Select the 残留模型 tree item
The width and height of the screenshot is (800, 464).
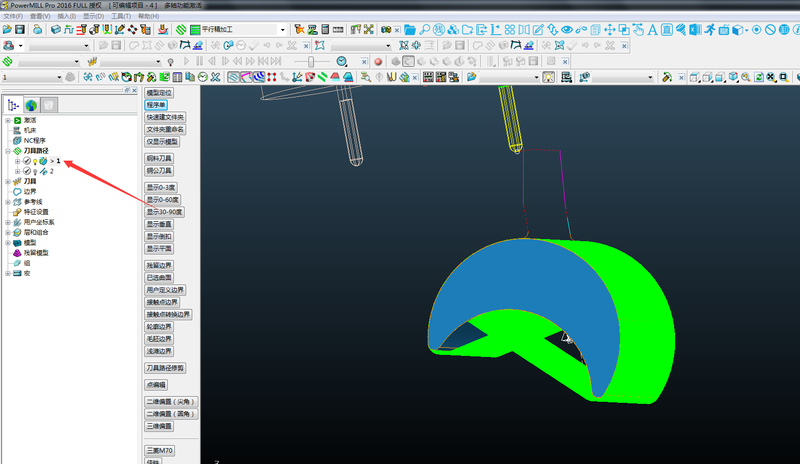[36, 253]
